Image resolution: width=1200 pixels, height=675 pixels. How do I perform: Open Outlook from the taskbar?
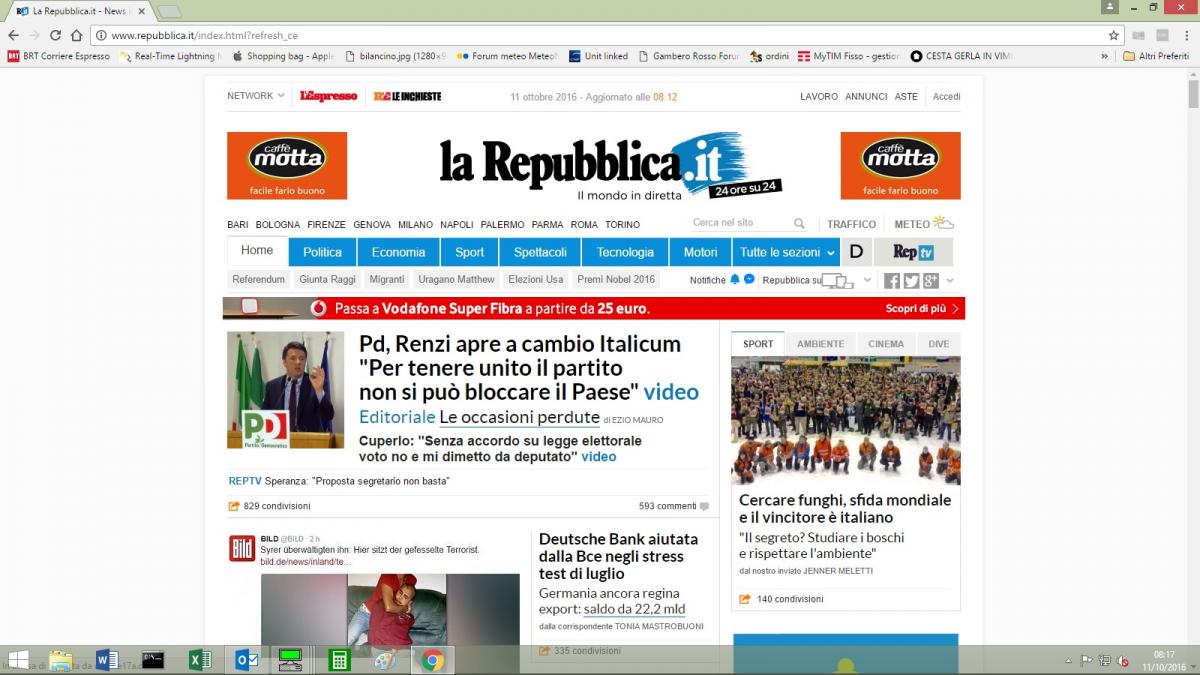pos(246,660)
